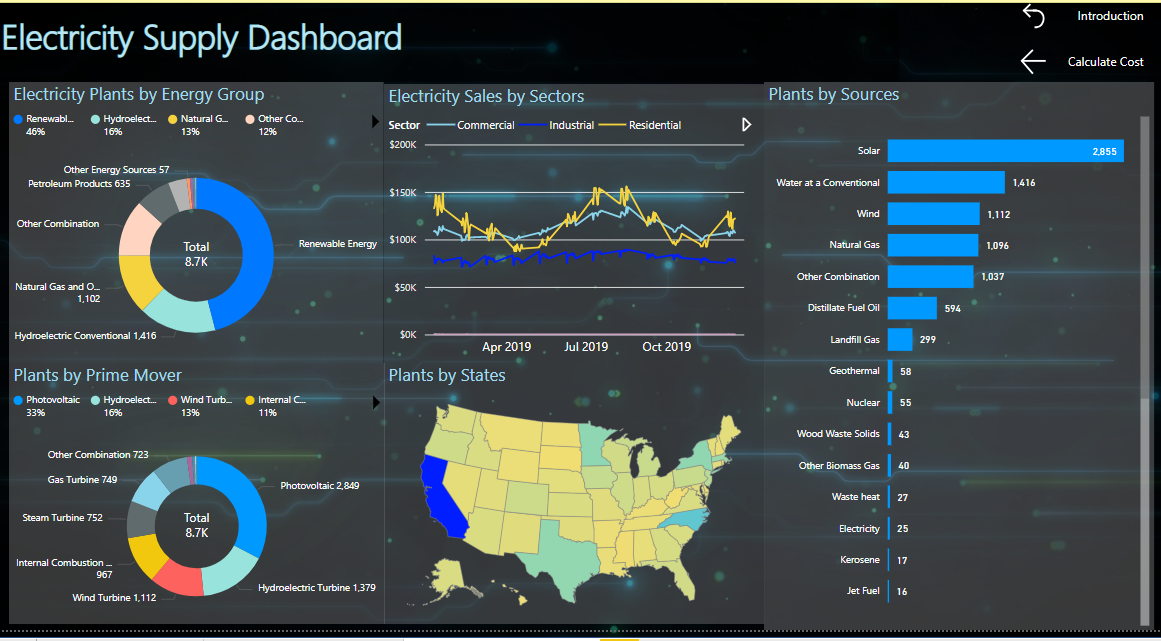Click the curved back arrow icon beside Introduction

(1033, 16)
